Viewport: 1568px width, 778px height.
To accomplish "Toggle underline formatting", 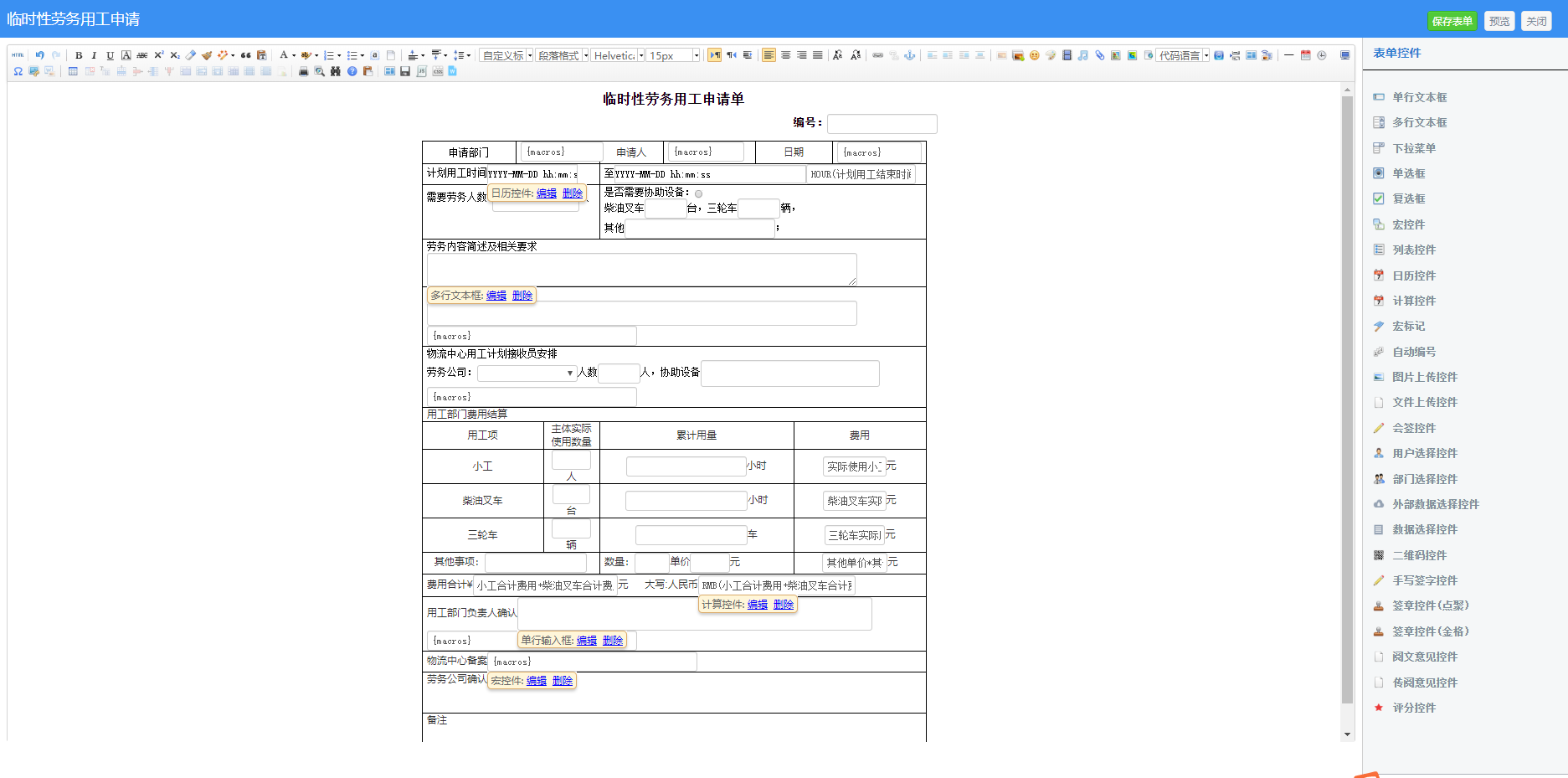I will (110, 54).
